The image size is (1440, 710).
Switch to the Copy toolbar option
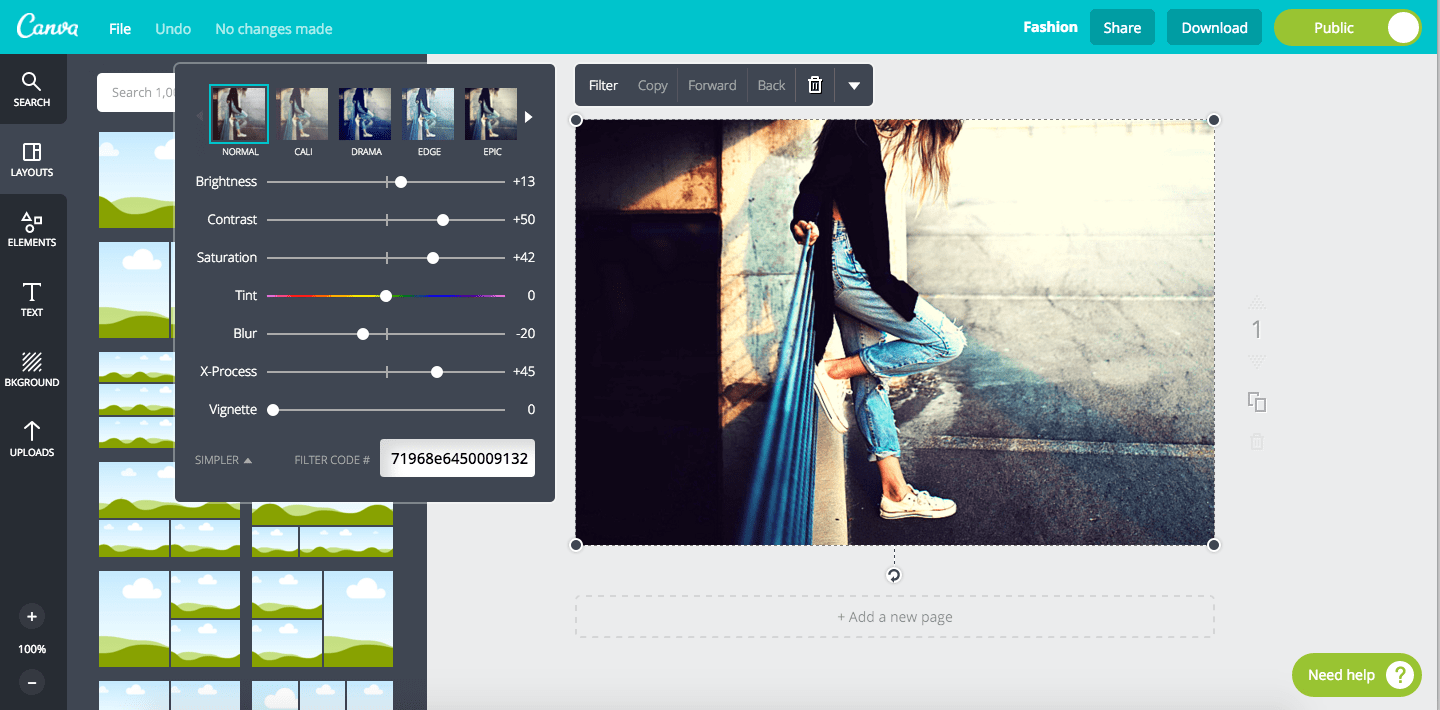click(x=652, y=85)
